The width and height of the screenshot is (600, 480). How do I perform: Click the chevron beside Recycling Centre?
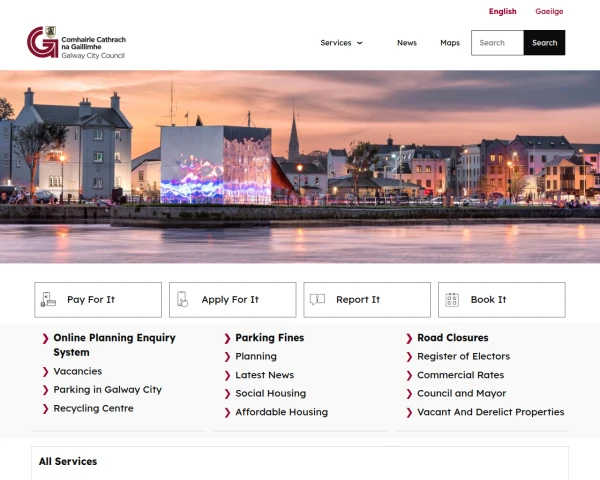45,409
